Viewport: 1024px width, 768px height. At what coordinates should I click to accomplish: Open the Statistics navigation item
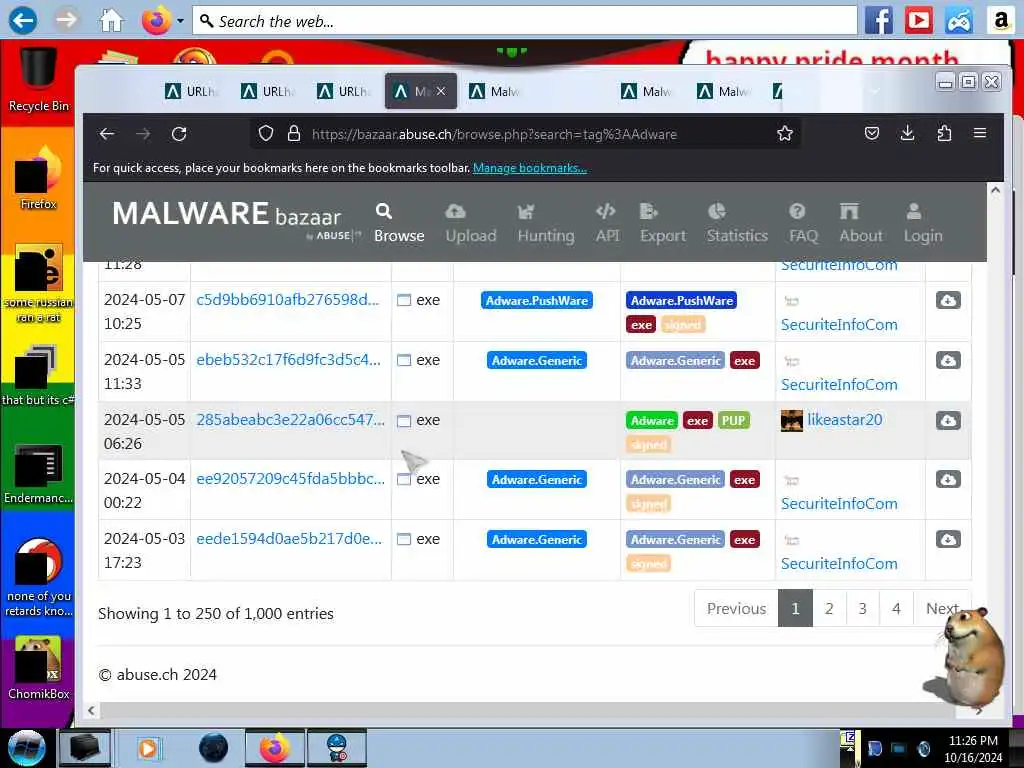pyautogui.click(x=737, y=223)
